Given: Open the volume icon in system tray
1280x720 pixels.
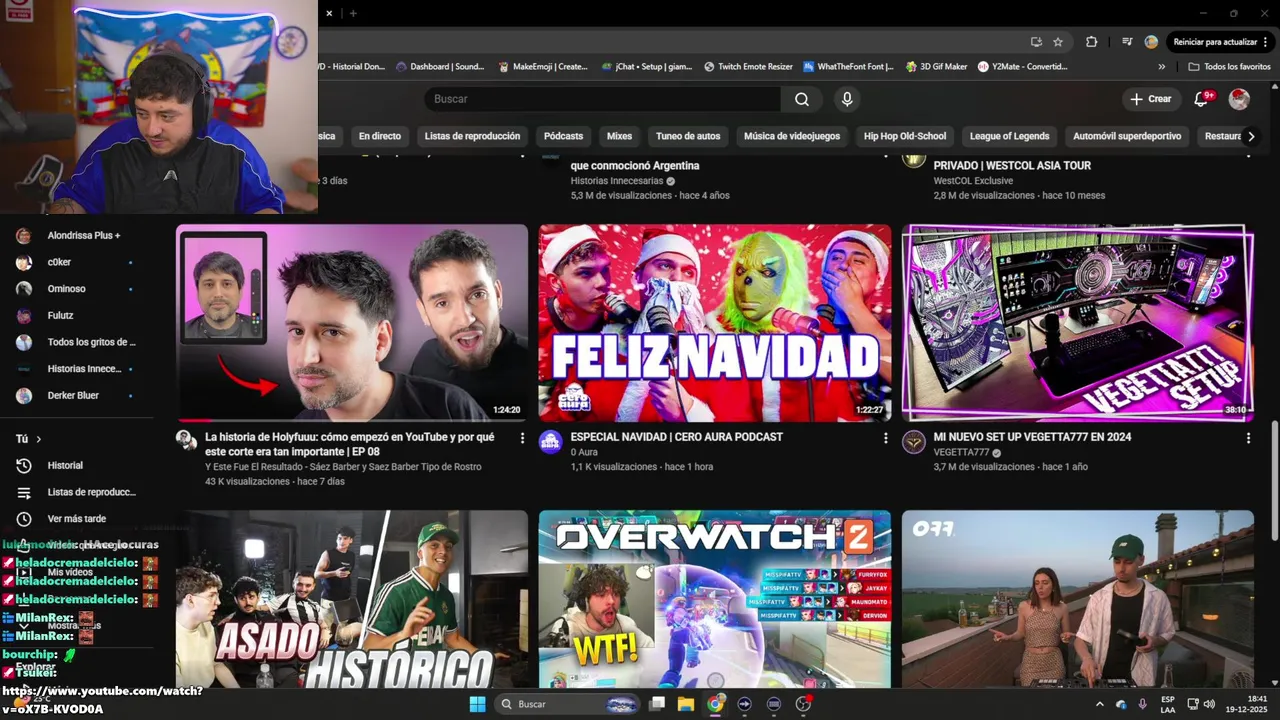Looking at the screenshot, I should coord(1209,704).
